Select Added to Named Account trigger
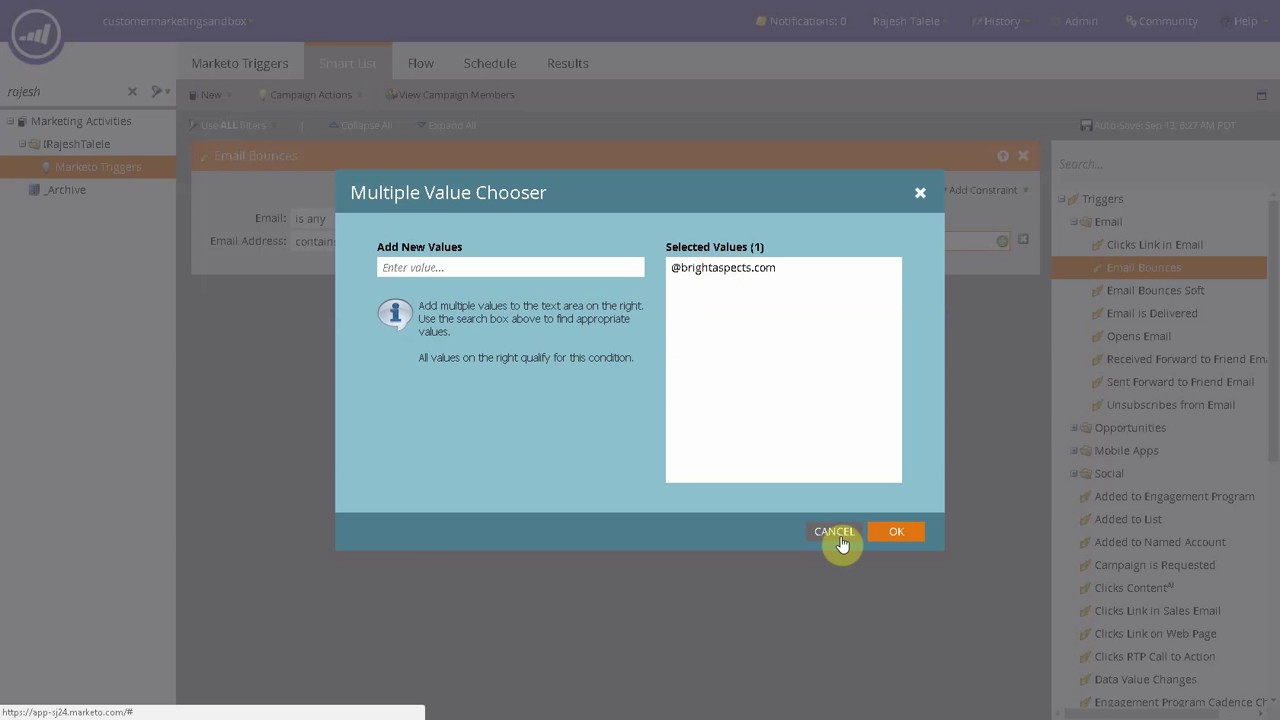 tap(1159, 543)
